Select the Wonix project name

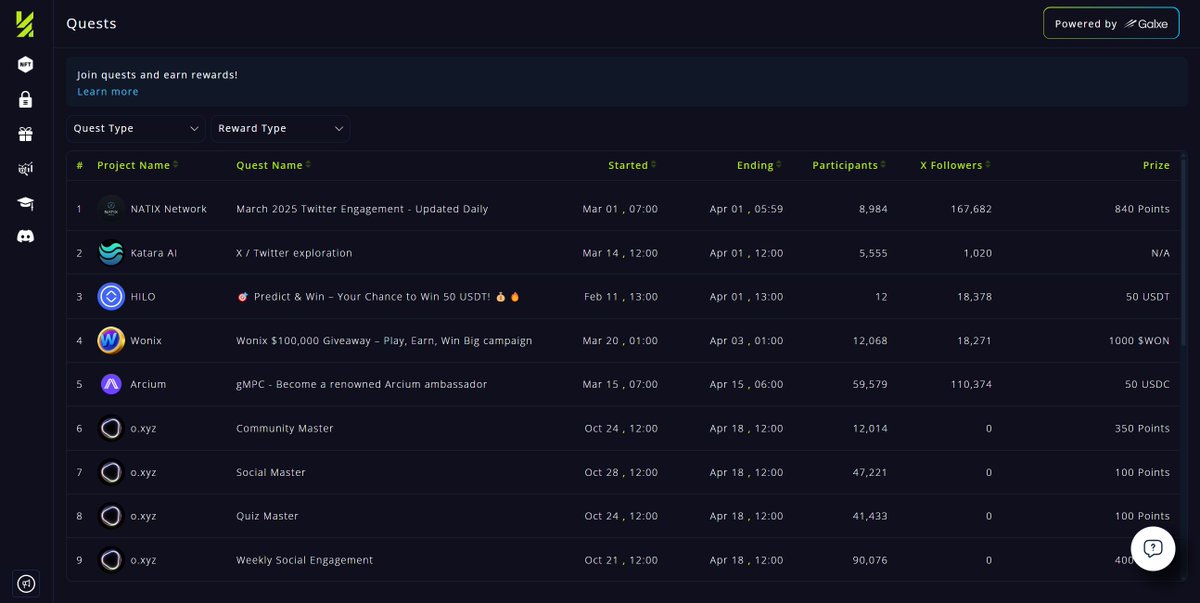click(146, 341)
